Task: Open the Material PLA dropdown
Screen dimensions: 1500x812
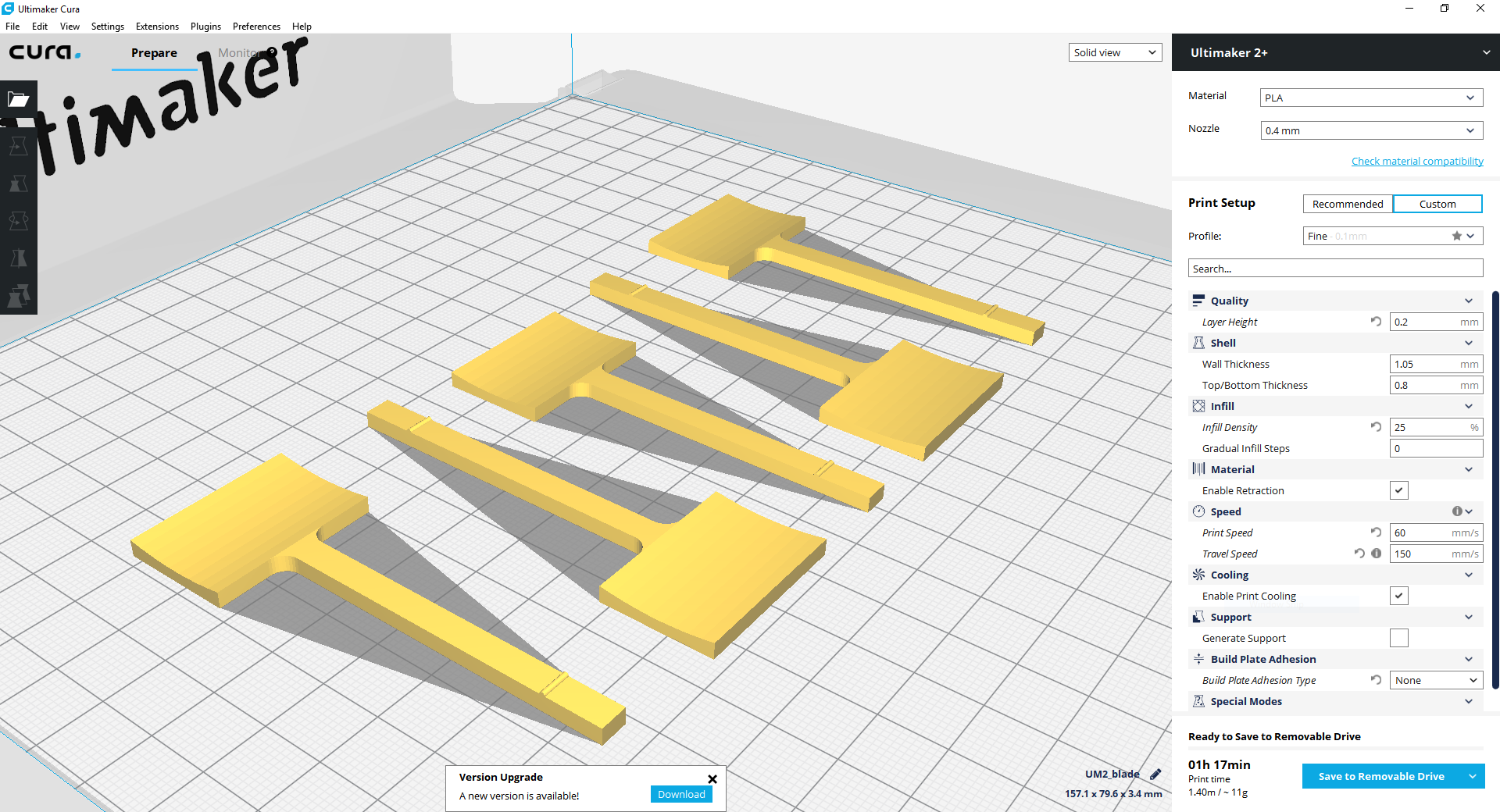Action: coord(1371,98)
